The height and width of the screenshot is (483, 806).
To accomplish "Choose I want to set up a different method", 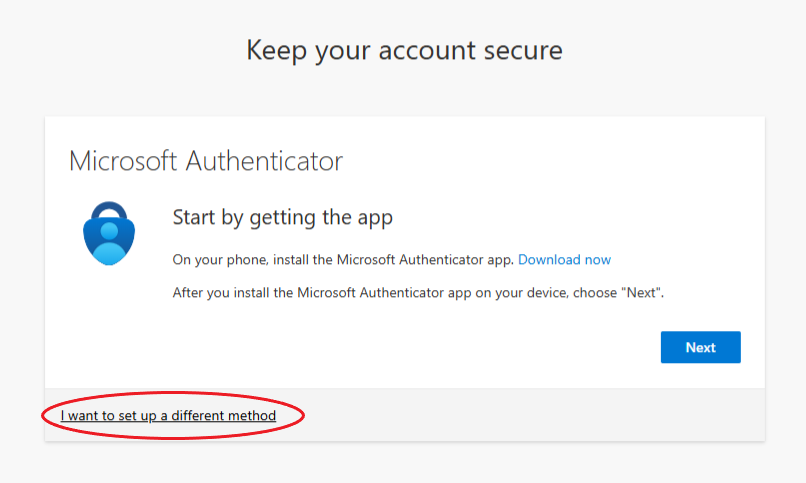I will (x=168, y=415).
